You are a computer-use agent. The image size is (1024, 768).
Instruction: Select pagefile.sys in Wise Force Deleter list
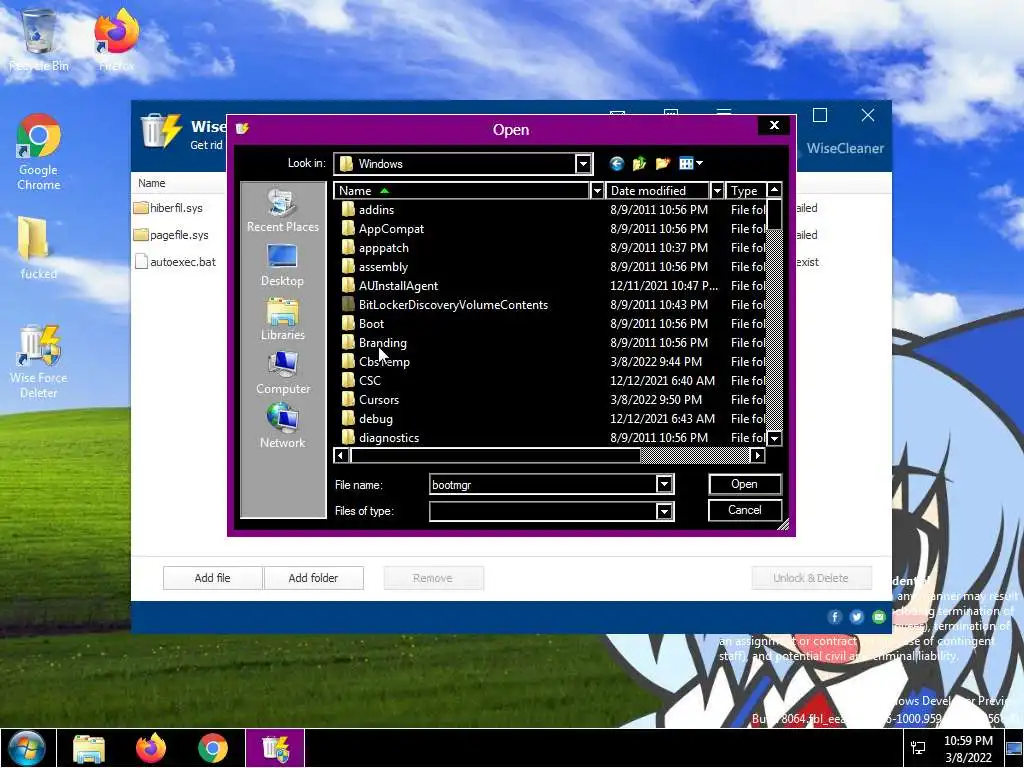click(179, 234)
